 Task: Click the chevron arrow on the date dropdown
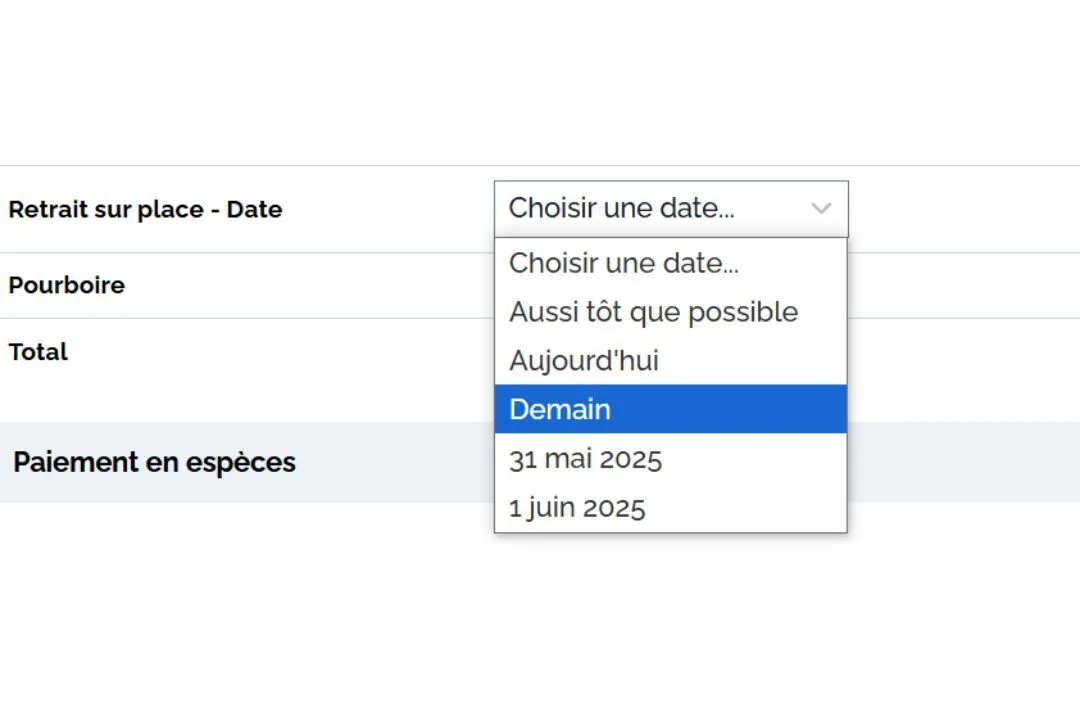pyautogui.click(x=821, y=208)
